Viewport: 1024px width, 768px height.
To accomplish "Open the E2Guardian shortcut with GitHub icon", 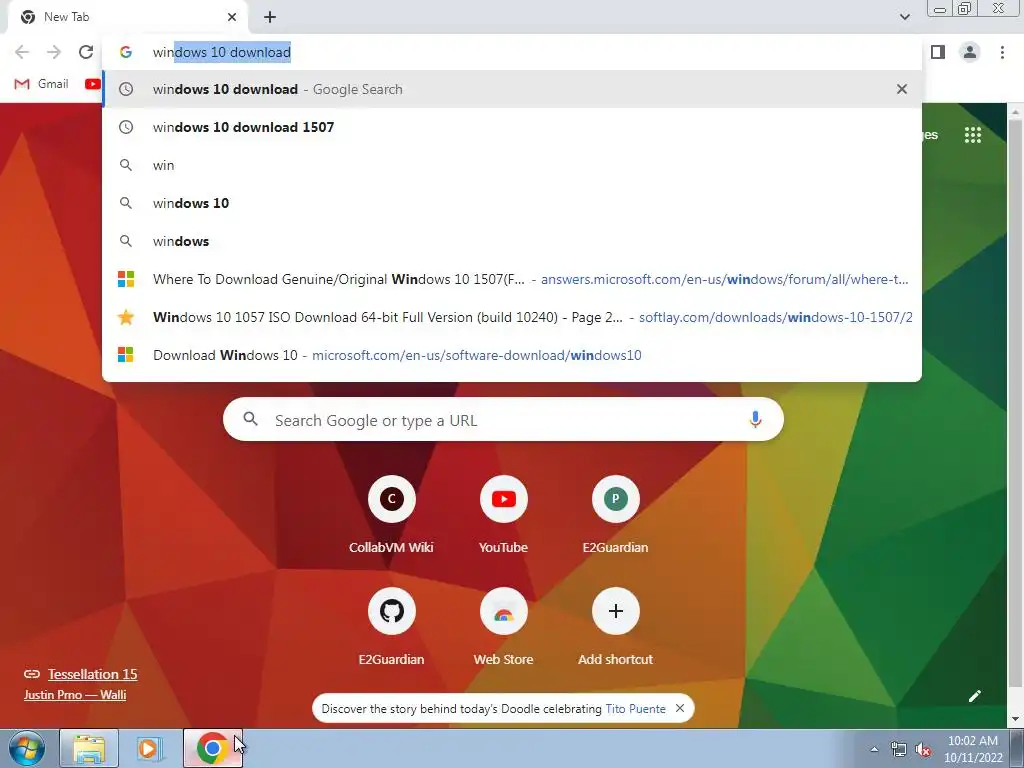I will [391, 628].
